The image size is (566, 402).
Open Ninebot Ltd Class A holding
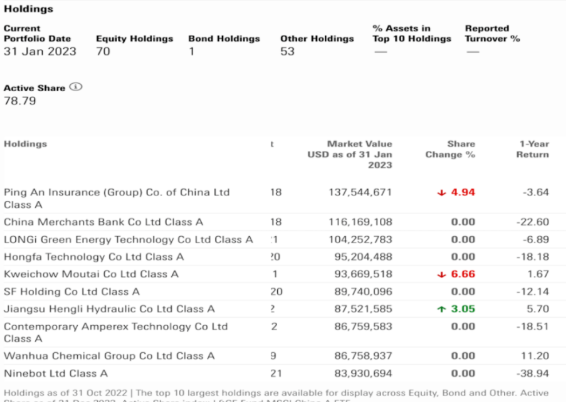coord(56,373)
